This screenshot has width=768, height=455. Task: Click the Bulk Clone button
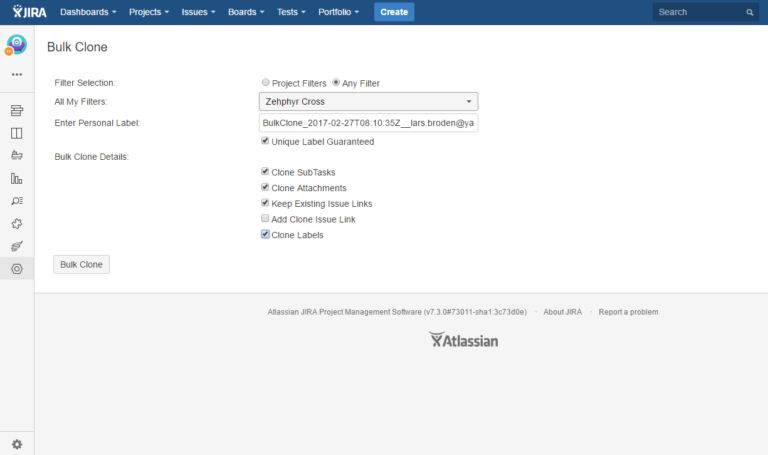pyautogui.click(x=81, y=264)
